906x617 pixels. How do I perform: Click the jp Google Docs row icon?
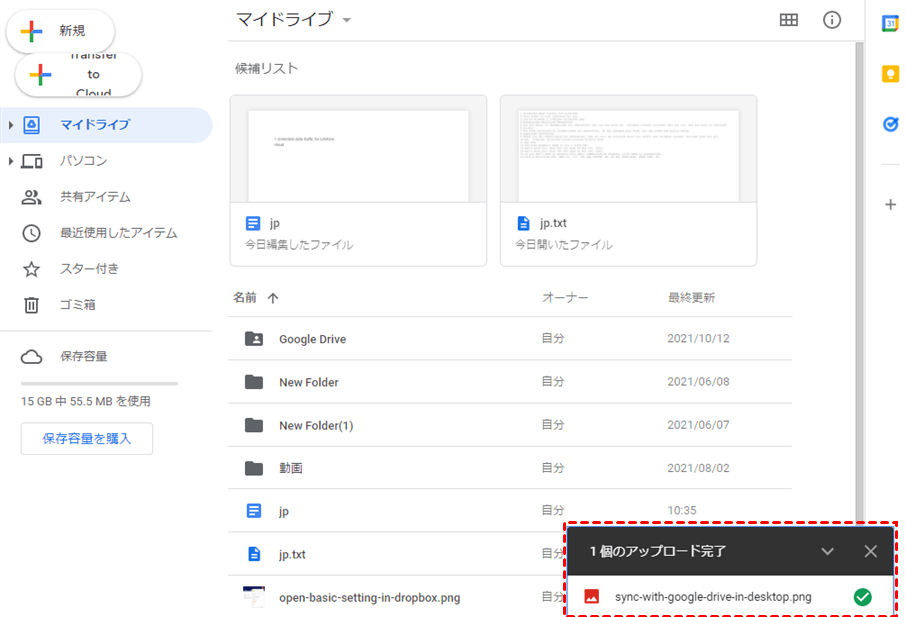point(254,511)
